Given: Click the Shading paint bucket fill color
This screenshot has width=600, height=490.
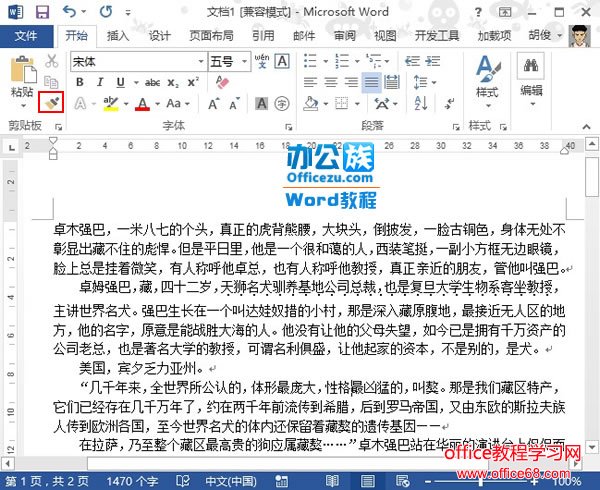Looking at the screenshot, I should pos(311,103).
